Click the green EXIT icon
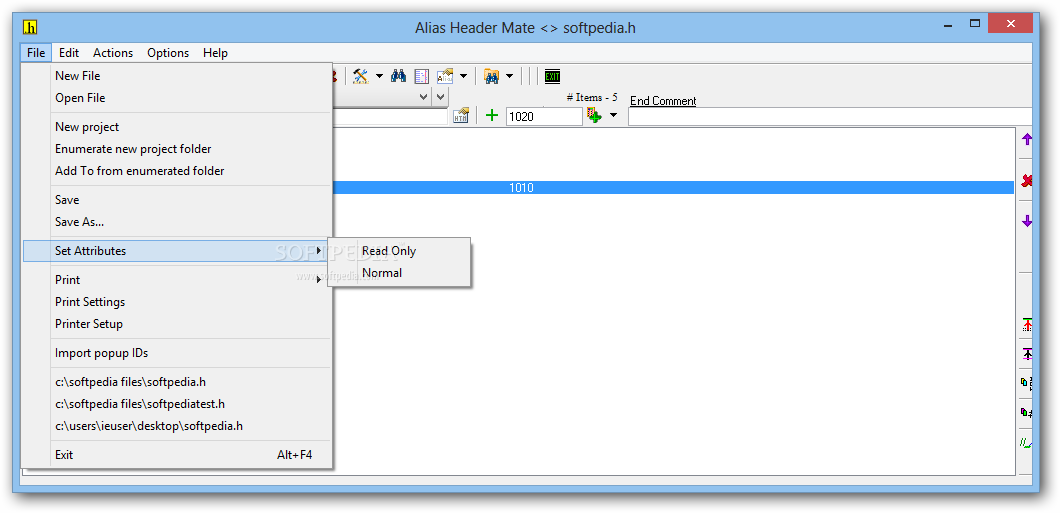Image resolution: width=1060 pixels, height=513 pixels. (553, 76)
